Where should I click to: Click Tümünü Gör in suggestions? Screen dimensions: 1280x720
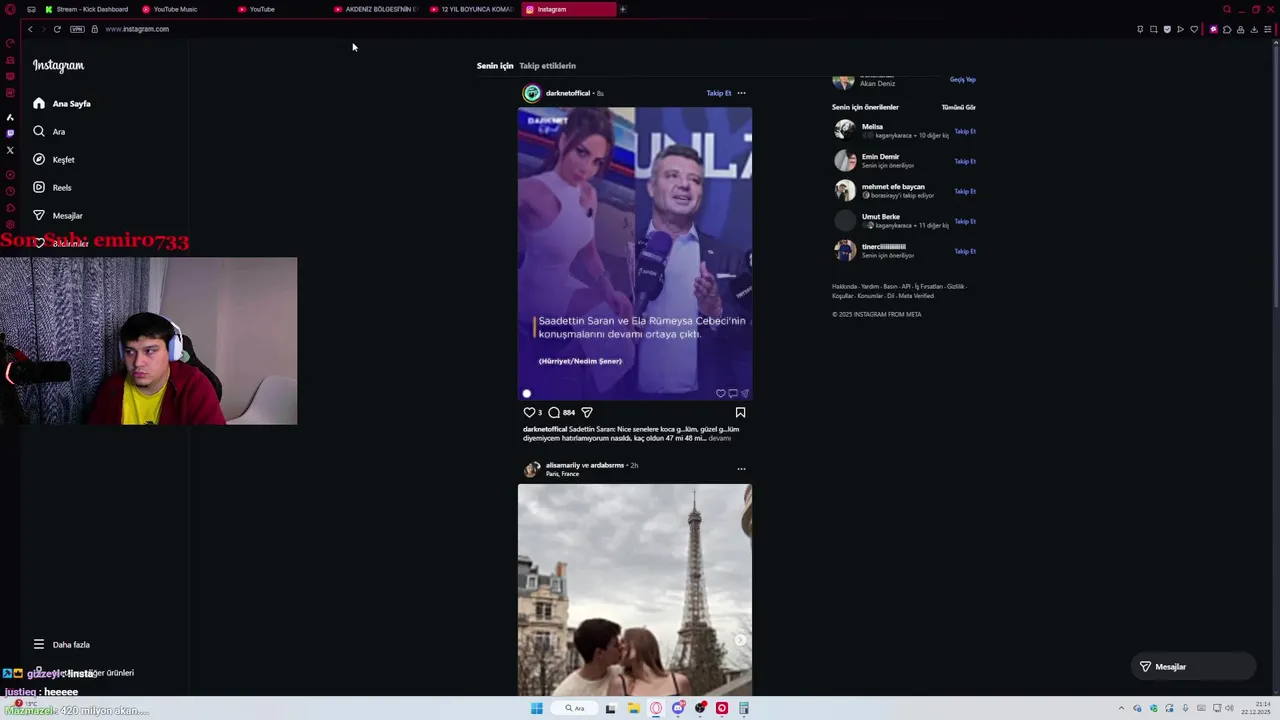click(x=958, y=107)
